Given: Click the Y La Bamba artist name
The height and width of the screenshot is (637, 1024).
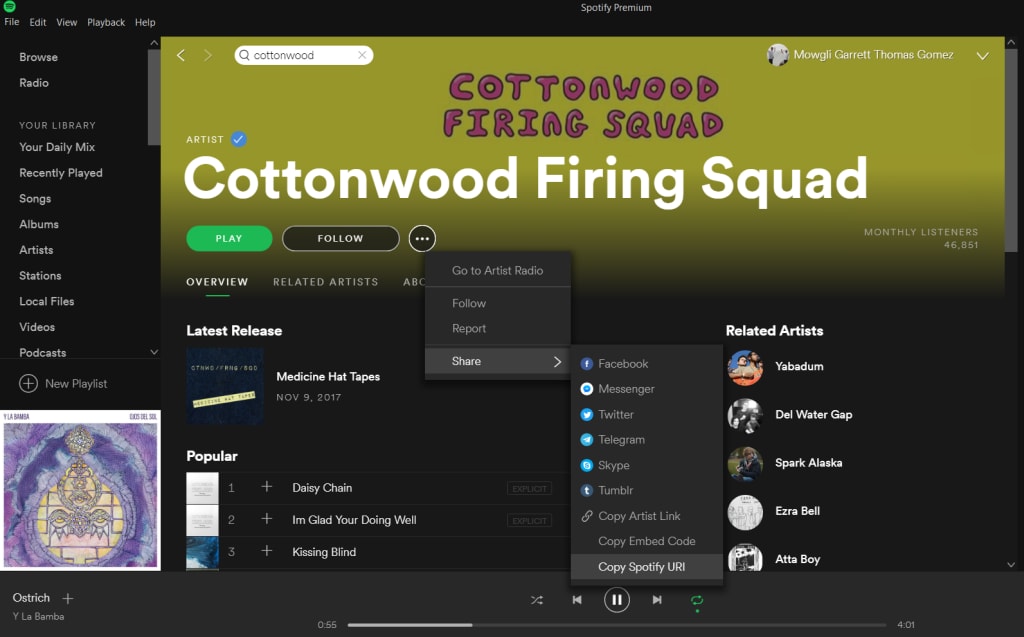Looking at the screenshot, I should (x=39, y=616).
